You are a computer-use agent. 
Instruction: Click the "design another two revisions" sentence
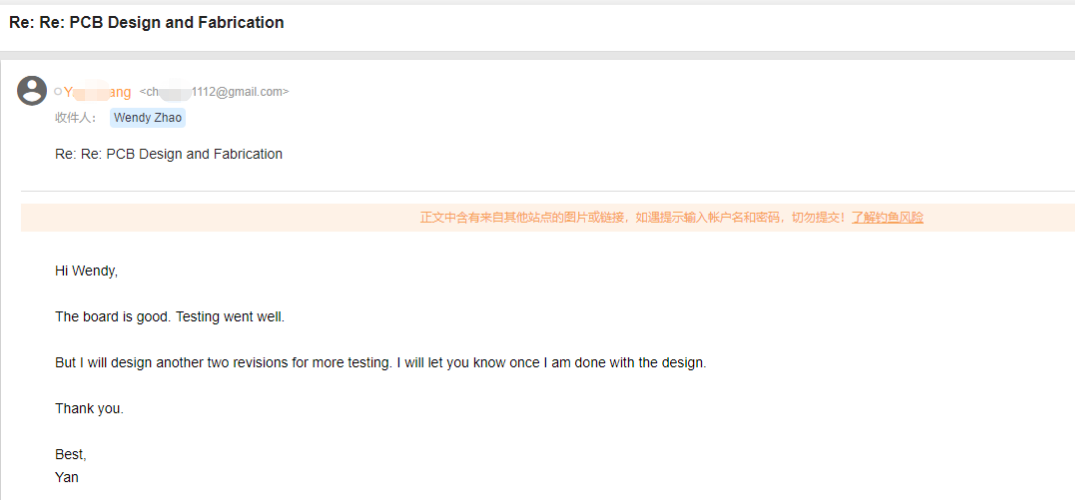(222, 363)
